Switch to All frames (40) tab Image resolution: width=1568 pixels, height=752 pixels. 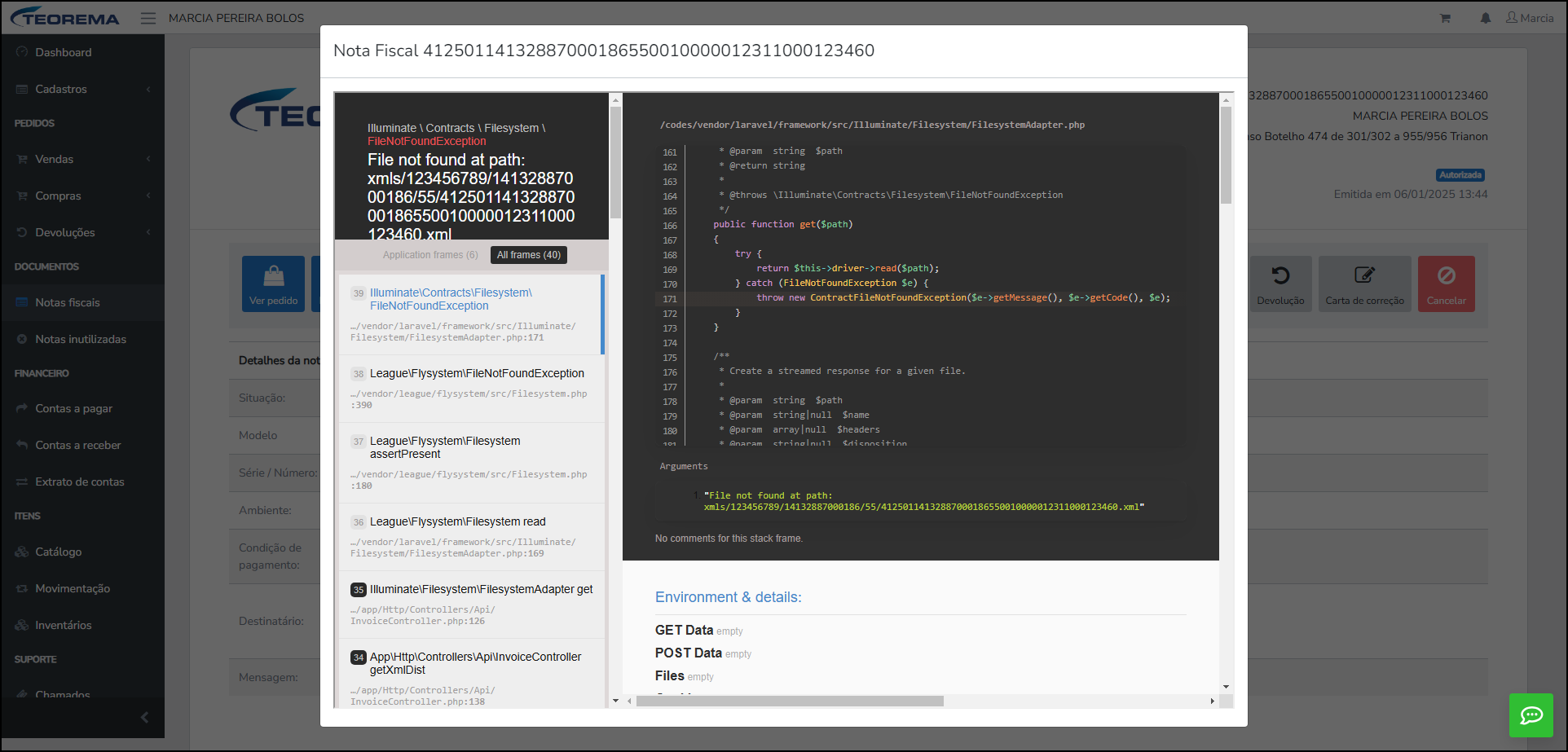(529, 255)
